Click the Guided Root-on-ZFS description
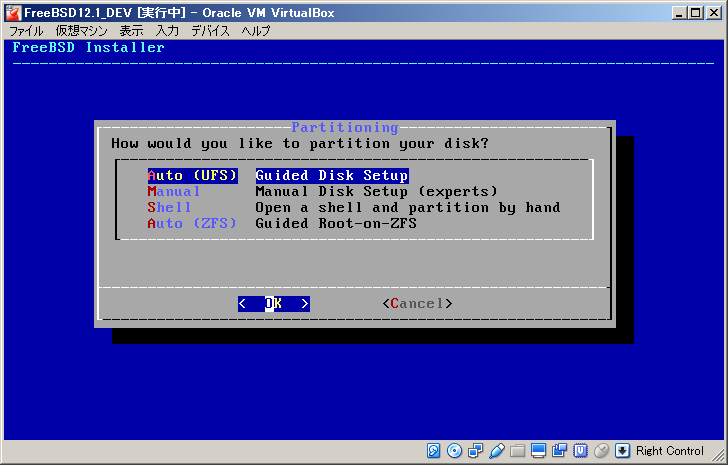728x465 pixels. pyautogui.click(x=336, y=223)
